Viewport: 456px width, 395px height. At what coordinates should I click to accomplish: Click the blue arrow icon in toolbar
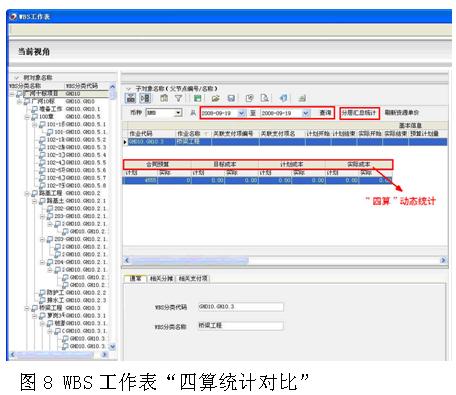point(283,98)
